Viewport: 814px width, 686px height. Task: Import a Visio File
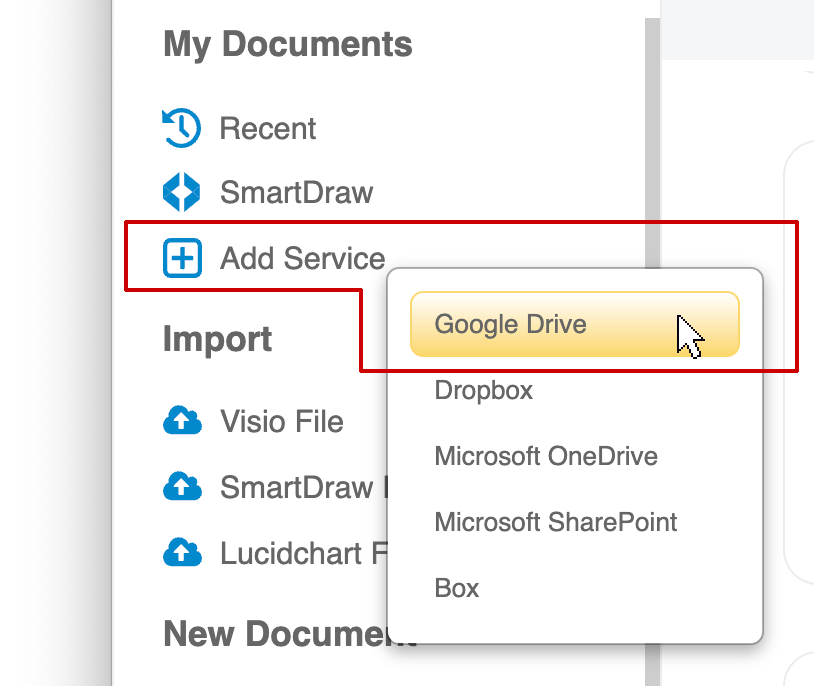point(282,421)
